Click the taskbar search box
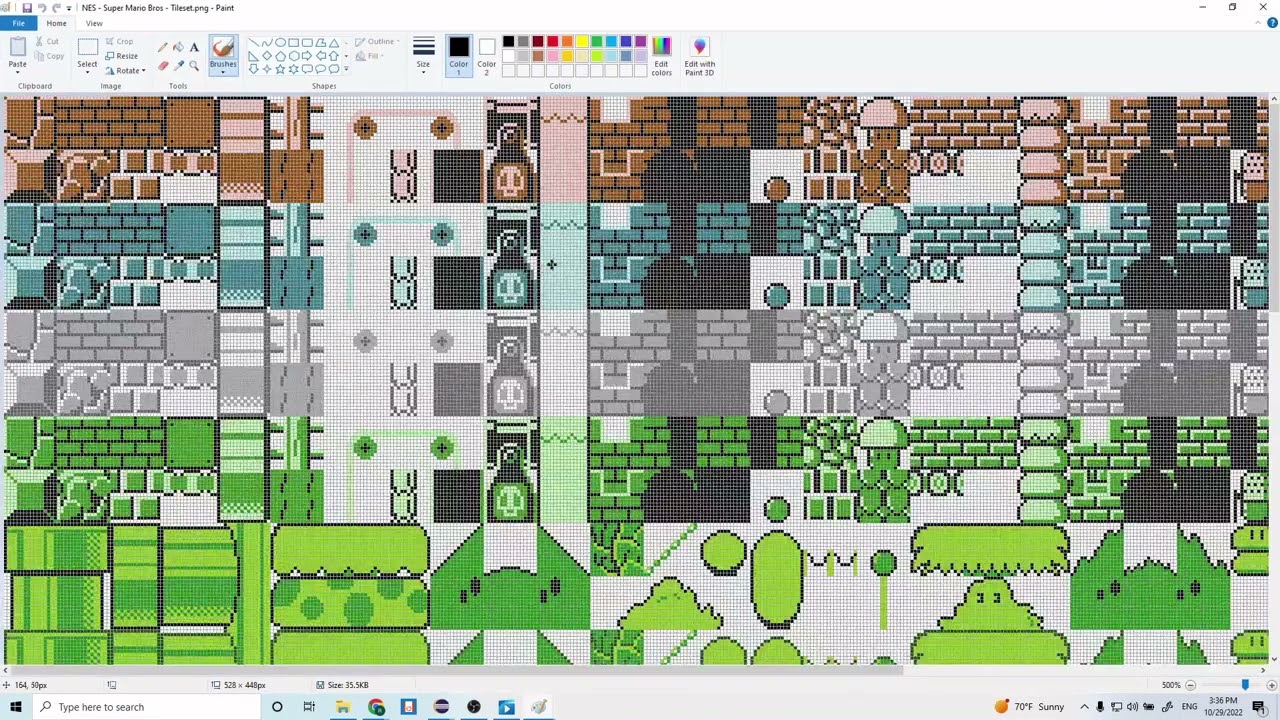1280x720 pixels. pos(145,707)
